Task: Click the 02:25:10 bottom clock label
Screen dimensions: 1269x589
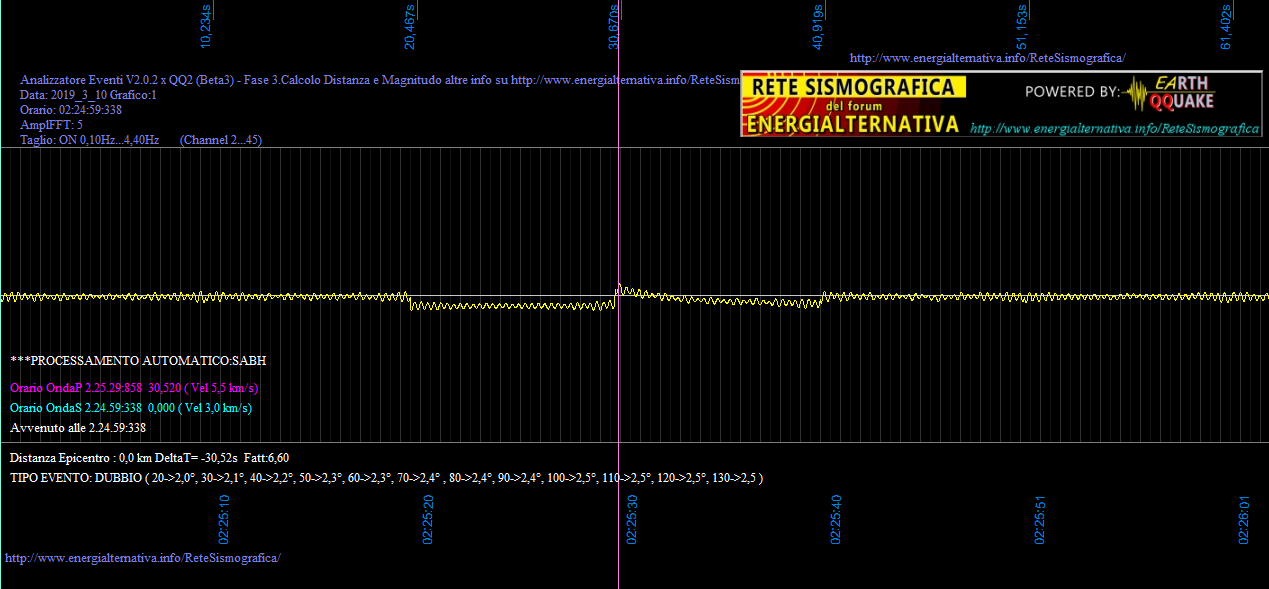Action: click(x=224, y=519)
